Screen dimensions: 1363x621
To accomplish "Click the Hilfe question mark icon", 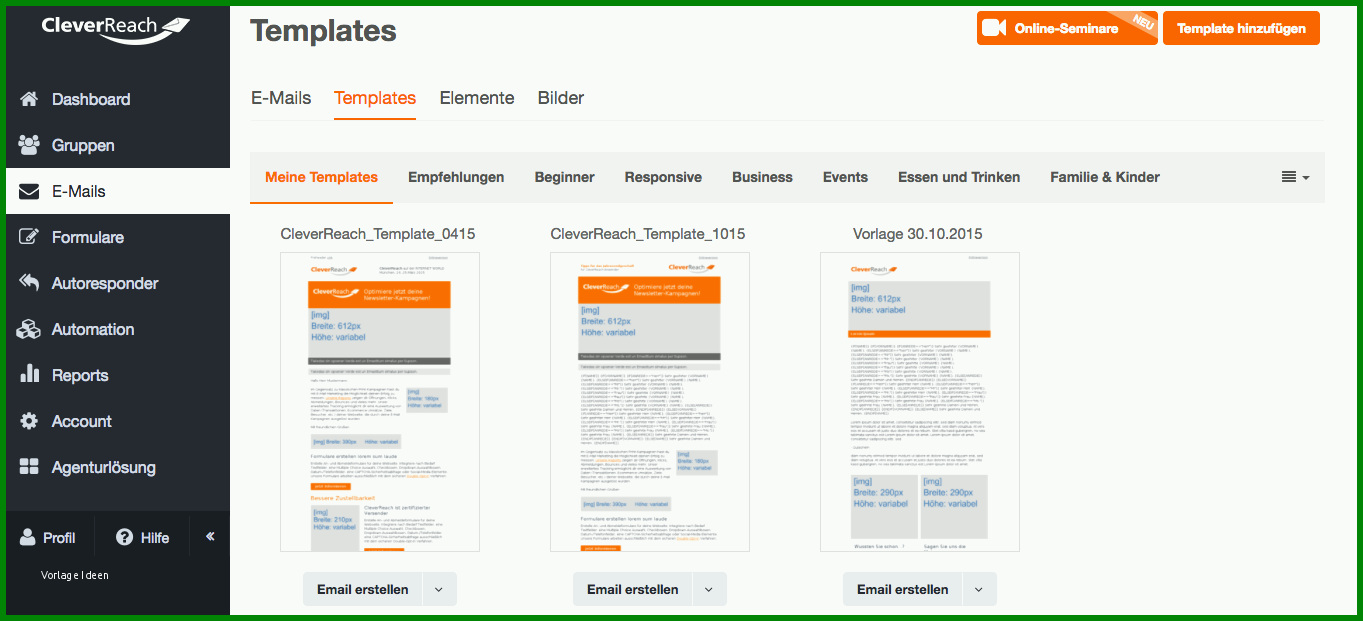I will click(x=125, y=537).
